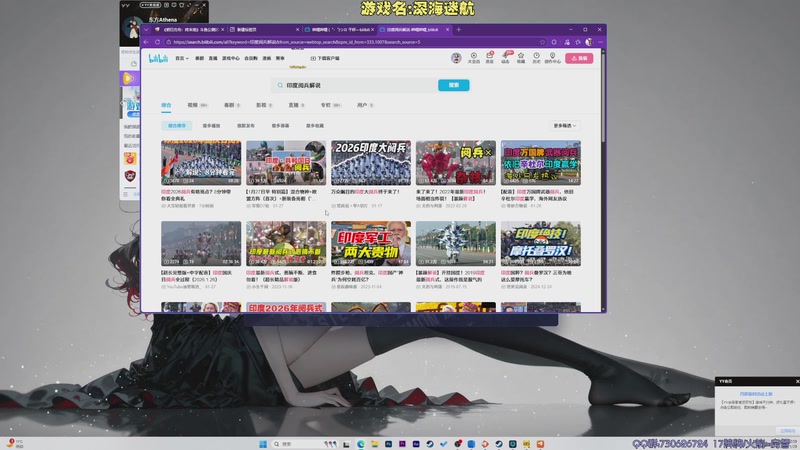
Task: Click the blue headline link in YY会员 popup
Action: click(x=756, y=394)
